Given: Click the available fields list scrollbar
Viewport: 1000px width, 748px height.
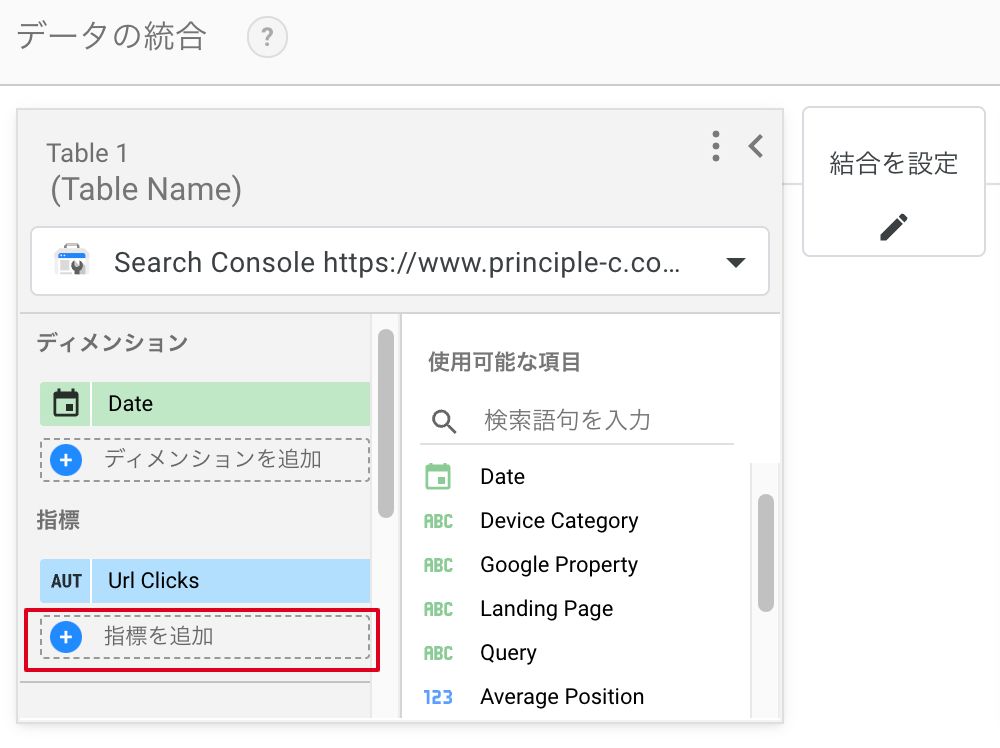Looking at the screenshot, I should [766, 552].
